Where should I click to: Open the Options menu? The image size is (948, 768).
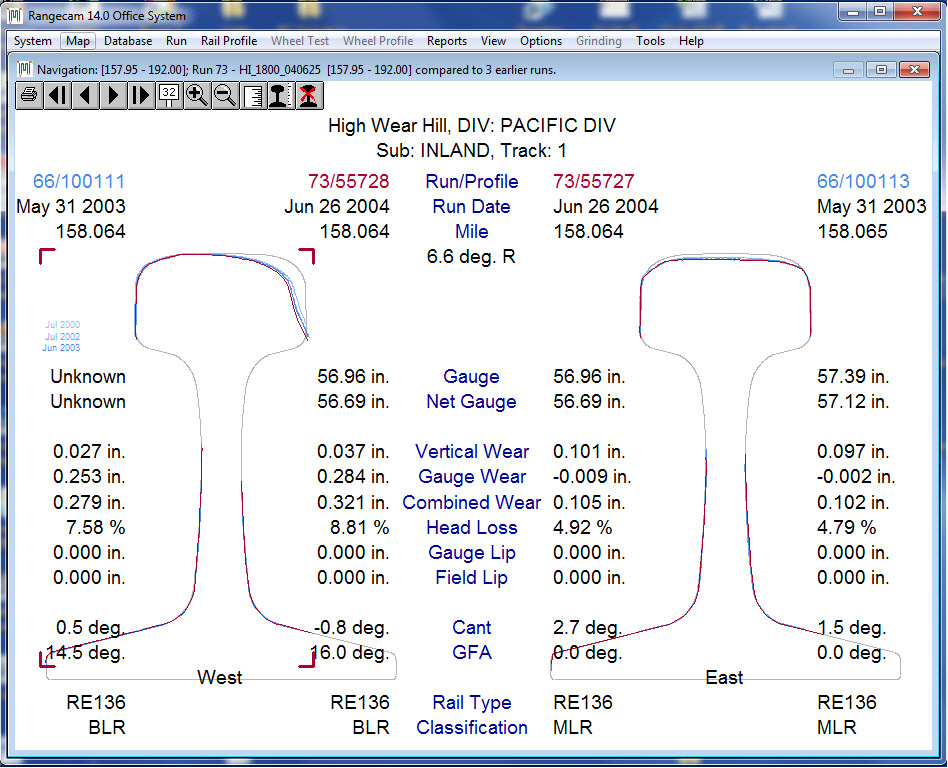coord(540,41)
